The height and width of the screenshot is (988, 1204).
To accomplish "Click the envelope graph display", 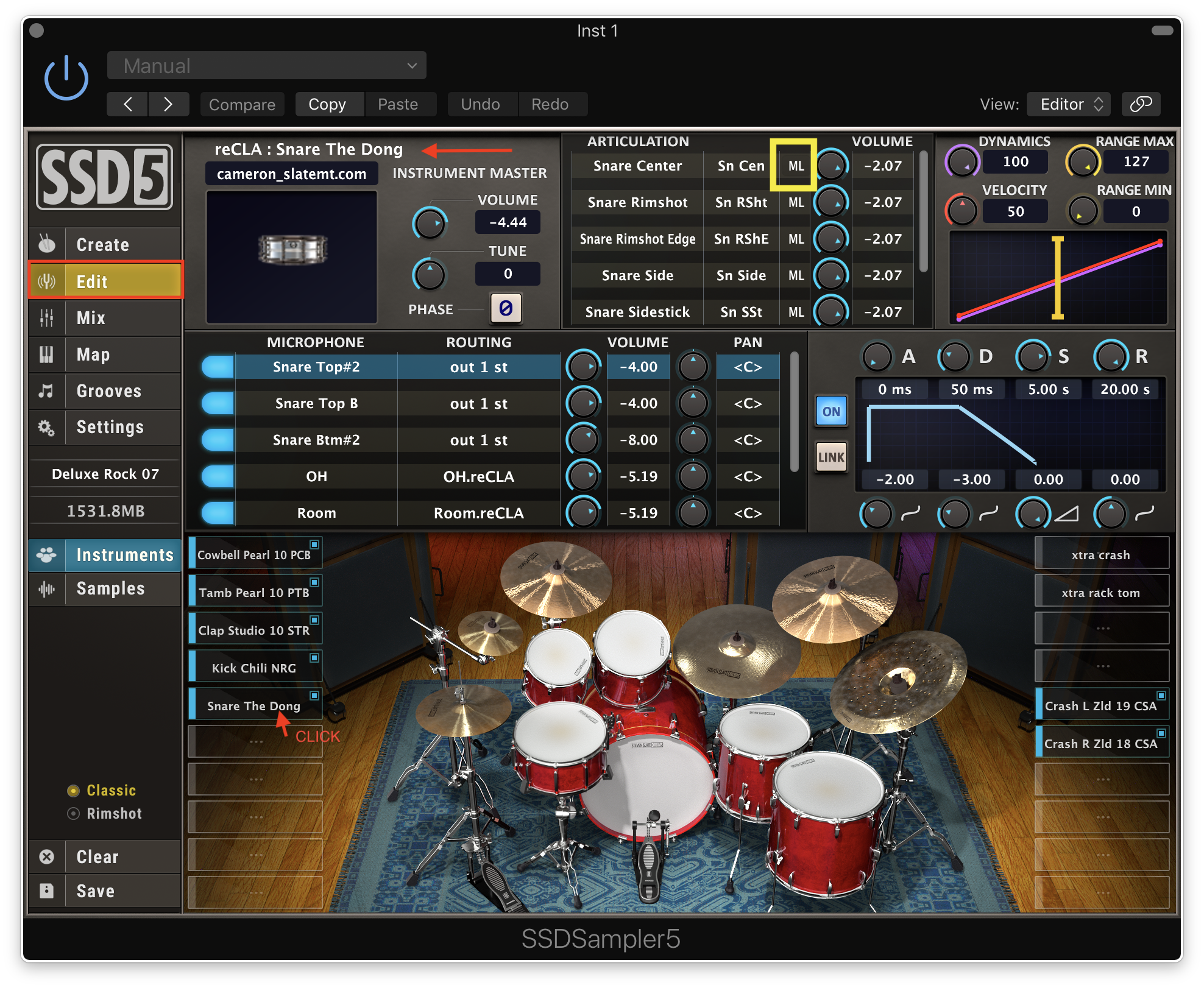I will 1011,434.
